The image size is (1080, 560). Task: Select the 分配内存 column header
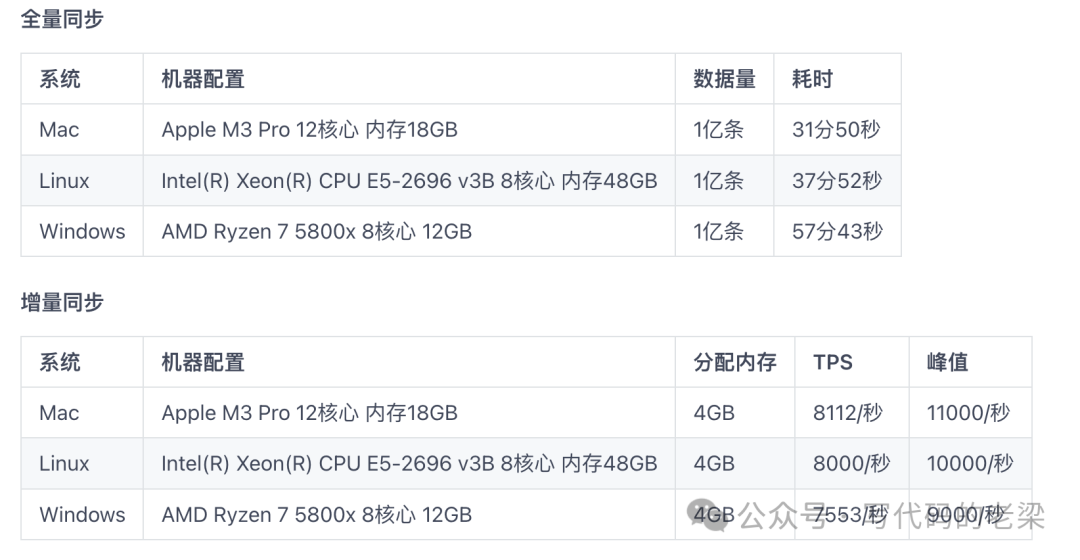pos(734,362)
